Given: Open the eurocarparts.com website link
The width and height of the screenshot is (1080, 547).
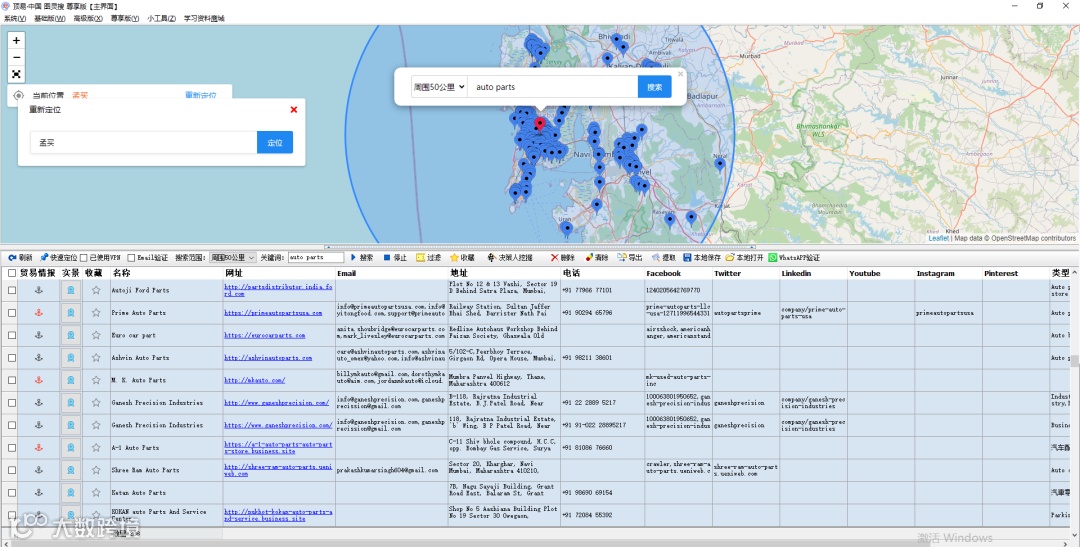Looking at the screenshot, I should tap(264, 336).
